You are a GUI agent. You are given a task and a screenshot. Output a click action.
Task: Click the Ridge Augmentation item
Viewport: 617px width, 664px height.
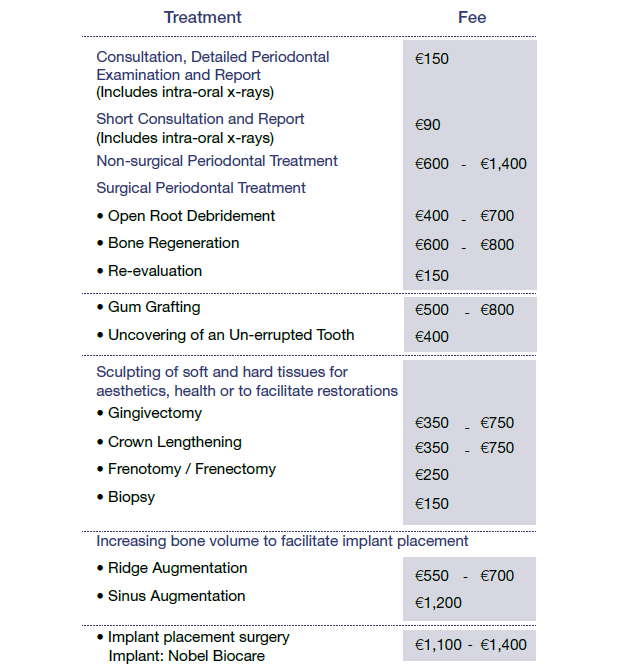pyautogui.click(x=172, y=568)
